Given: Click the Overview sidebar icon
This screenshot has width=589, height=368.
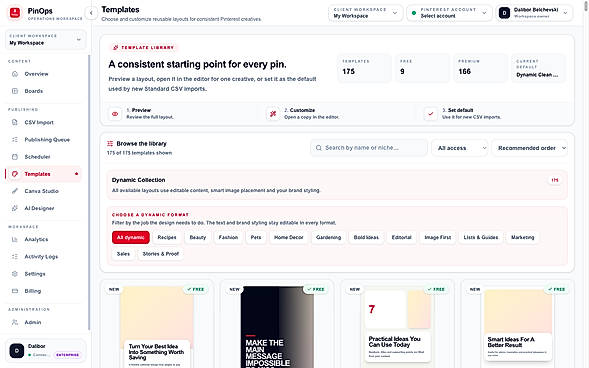Looking at the screenshot, I should (15, 74).
